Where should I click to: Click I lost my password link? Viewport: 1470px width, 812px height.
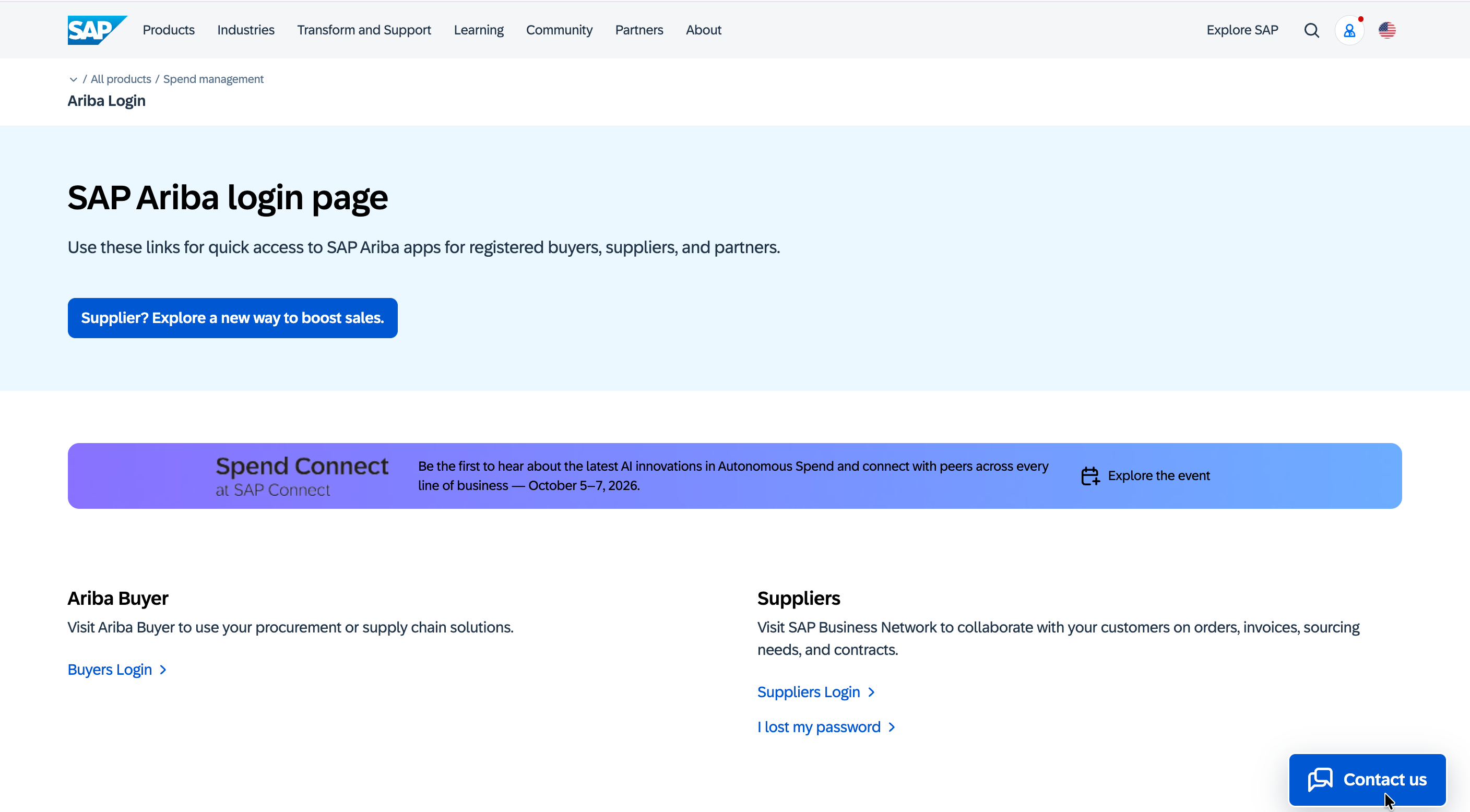pos(819,727)
